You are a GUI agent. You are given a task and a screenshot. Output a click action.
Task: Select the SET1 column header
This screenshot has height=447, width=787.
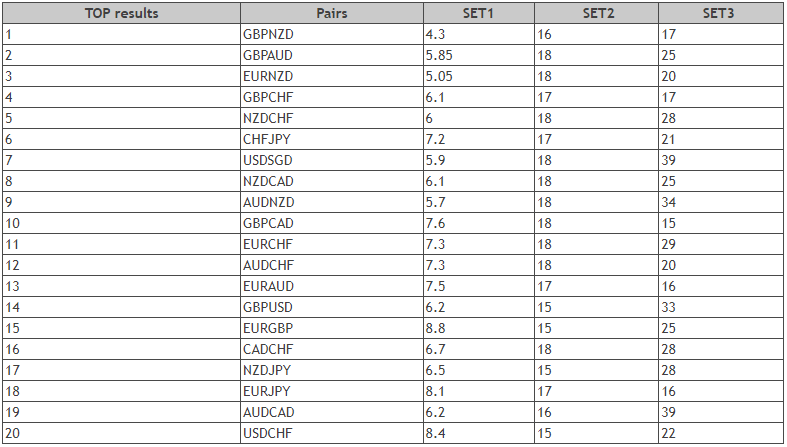478,14
